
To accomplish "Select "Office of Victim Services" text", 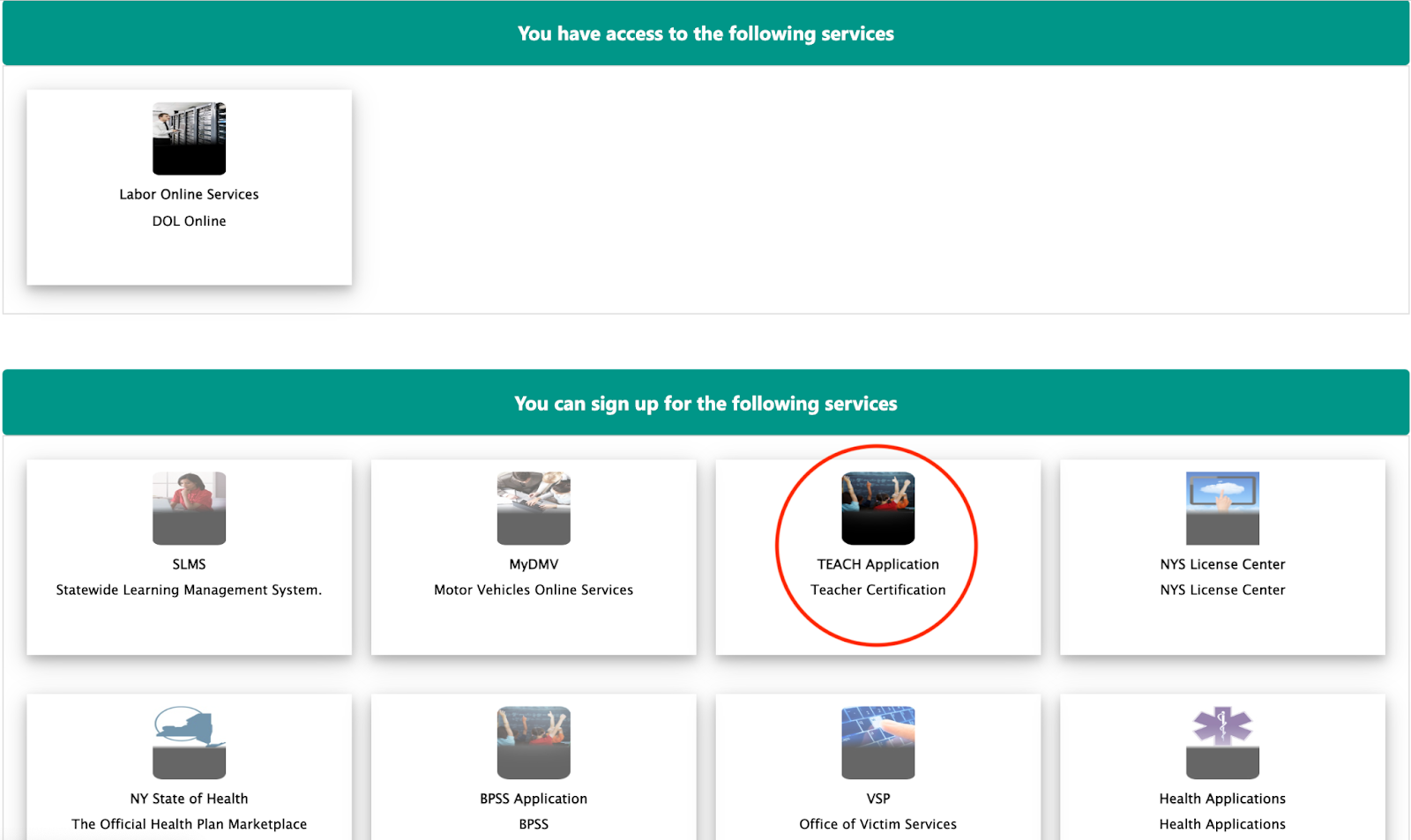I will pyautogui.click(x=878, y=824).
